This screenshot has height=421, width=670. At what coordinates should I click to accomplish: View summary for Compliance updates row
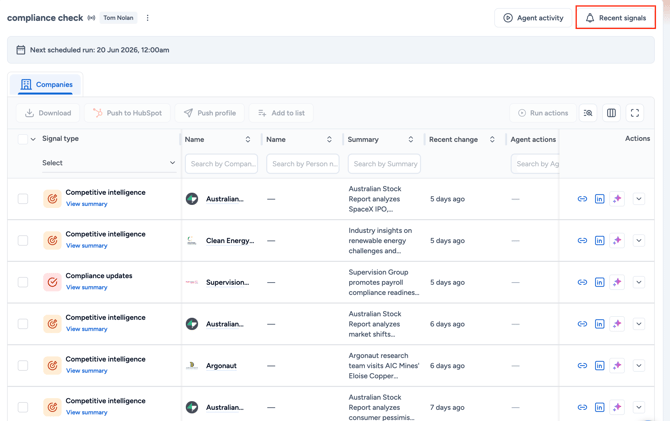click(x=87, y=287)
